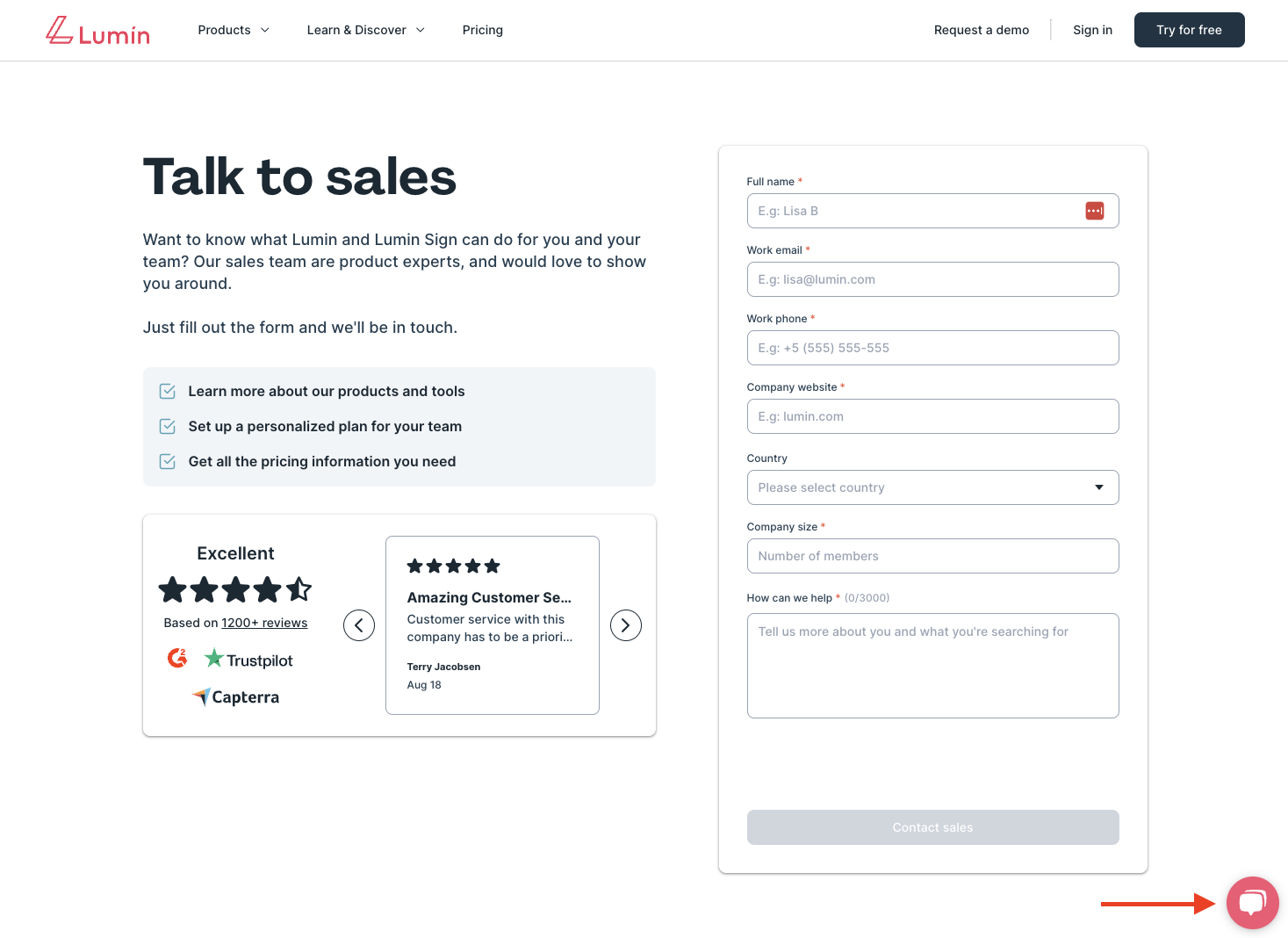Click the Capterra logo
Viewport: 1288px width, 938px height.
pos(236,697)
